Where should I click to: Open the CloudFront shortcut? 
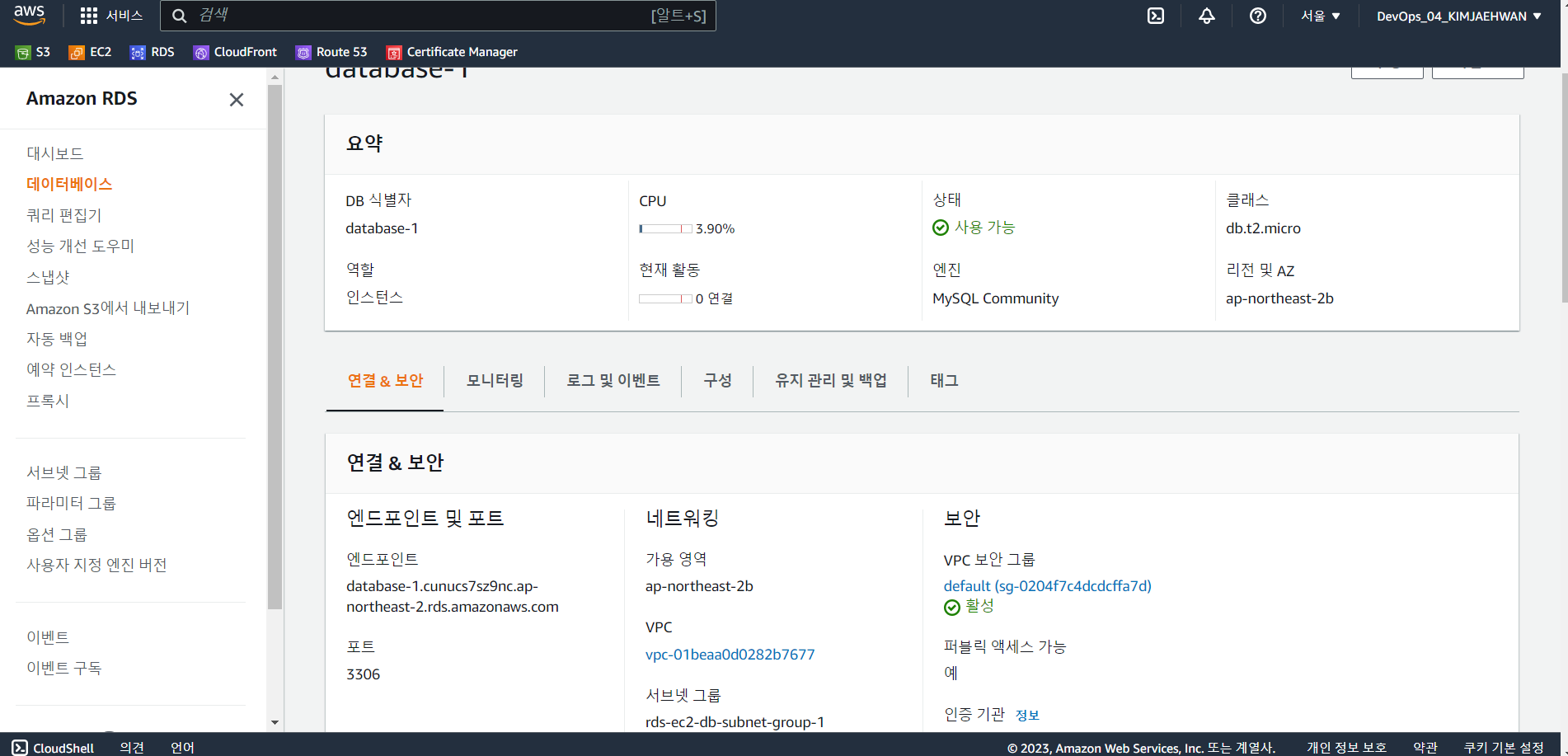(235, 52)
